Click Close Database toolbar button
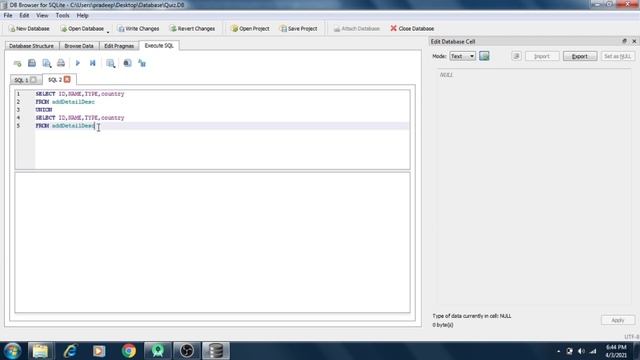Screen dimensions: 640x360 pyautogui.click(x=412, y=29)
